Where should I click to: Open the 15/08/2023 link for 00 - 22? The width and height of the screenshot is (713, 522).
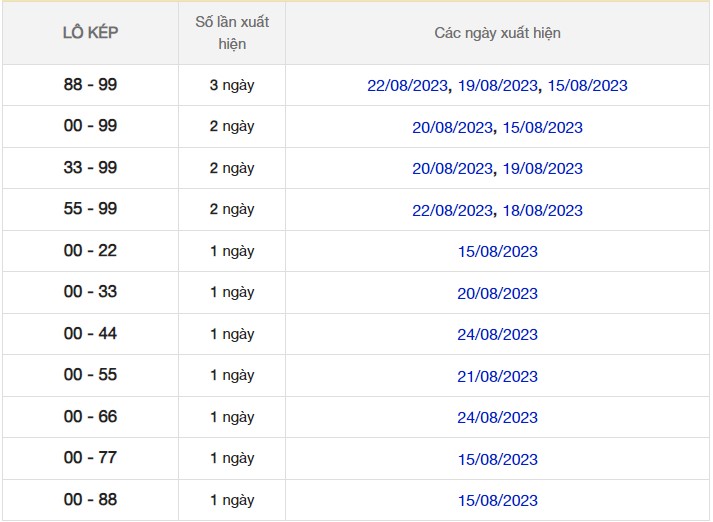point(498,252)
